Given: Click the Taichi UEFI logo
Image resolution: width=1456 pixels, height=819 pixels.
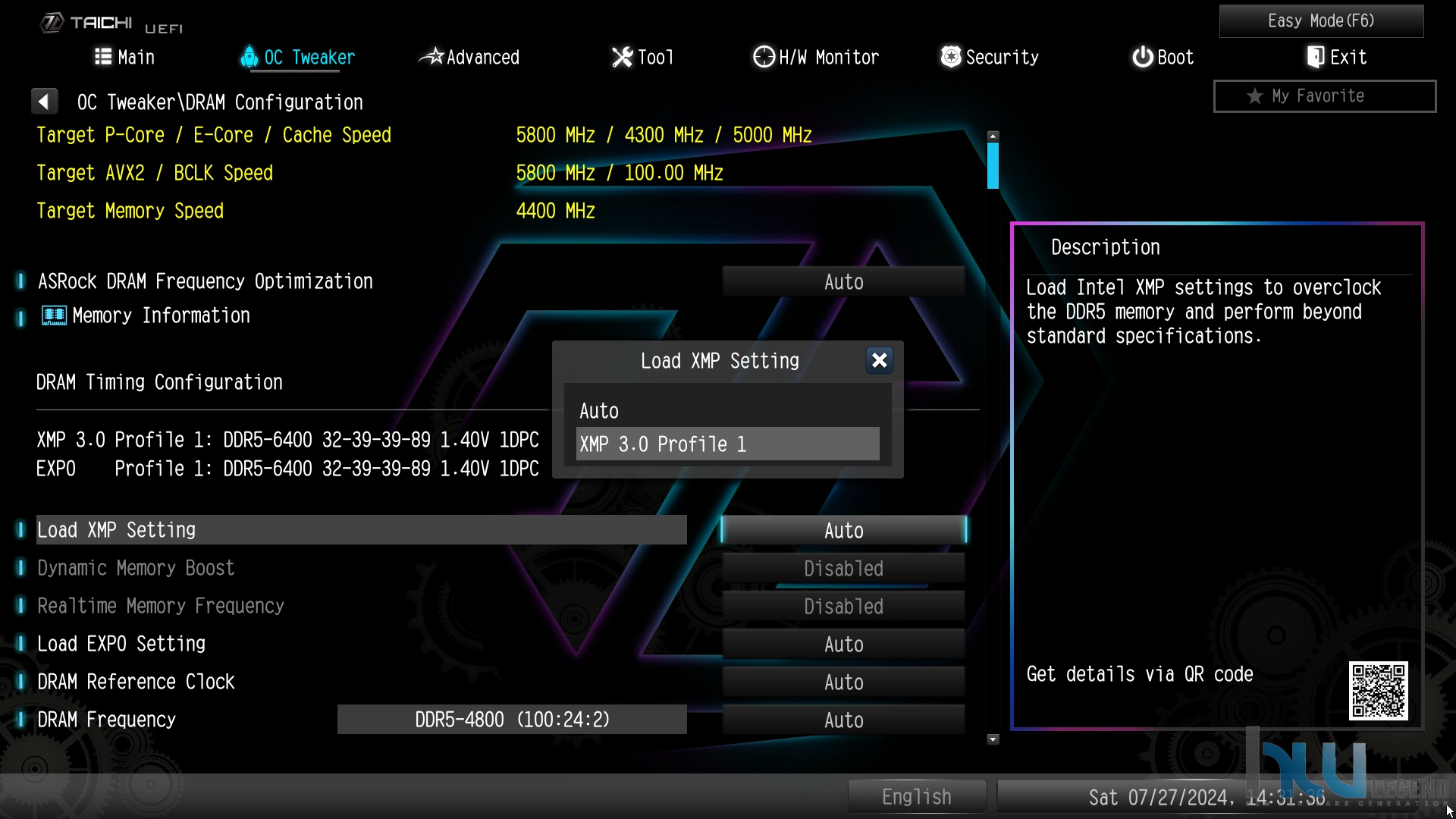Looking at the screenshot, I should tap(111, 24).
